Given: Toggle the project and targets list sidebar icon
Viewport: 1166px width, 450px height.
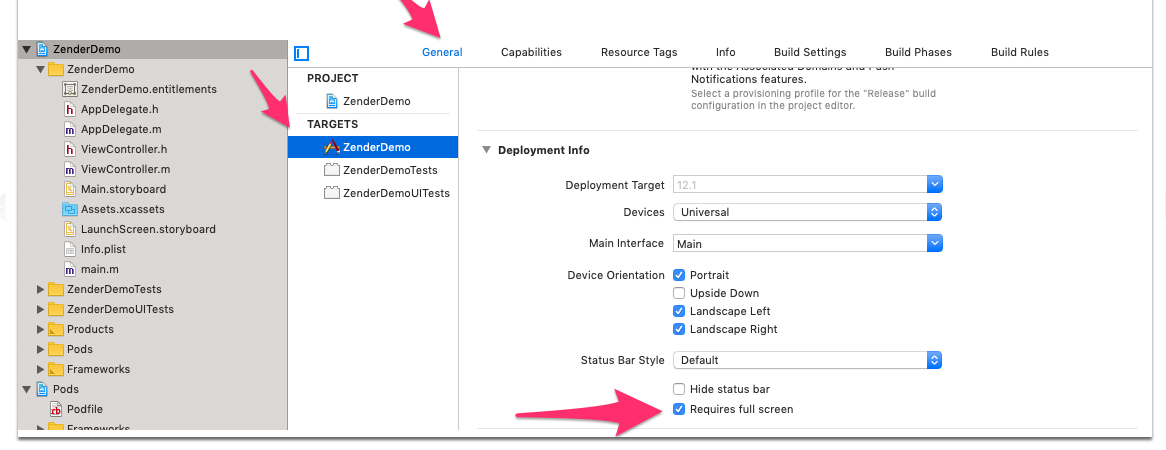Looking at the screenshot, I should pos(301,54).
